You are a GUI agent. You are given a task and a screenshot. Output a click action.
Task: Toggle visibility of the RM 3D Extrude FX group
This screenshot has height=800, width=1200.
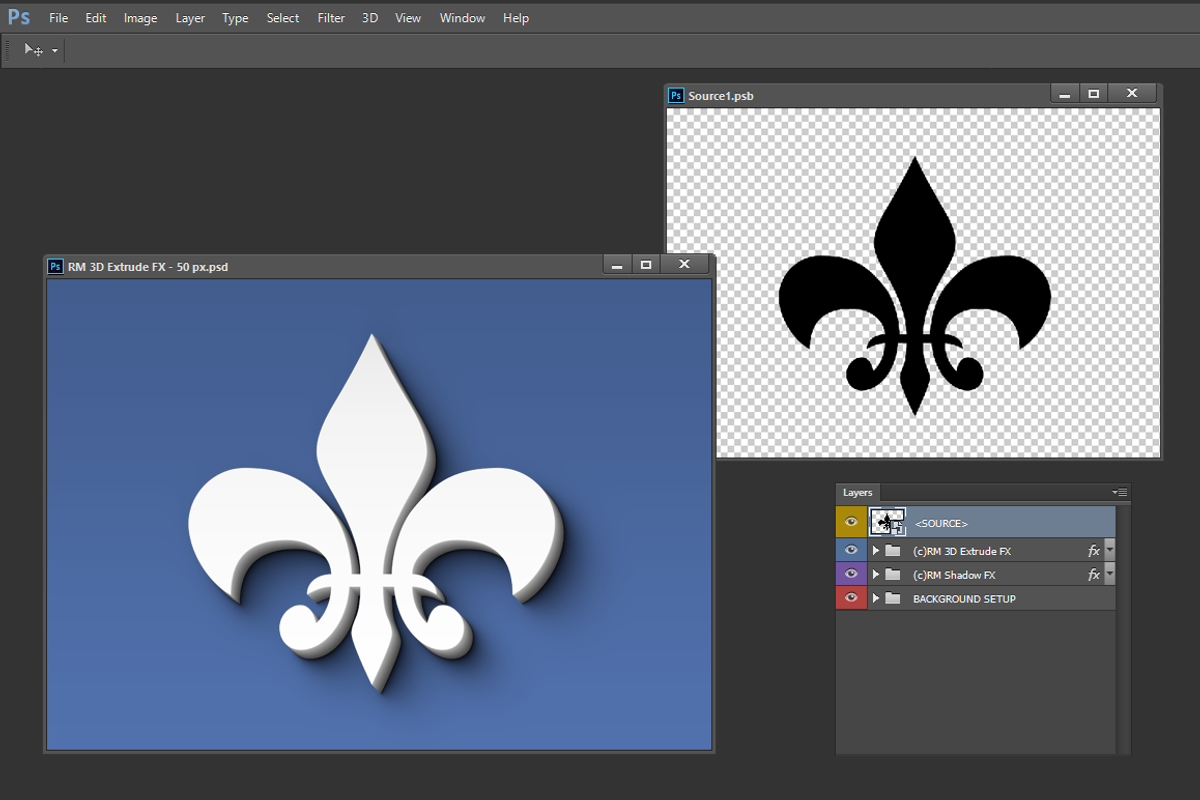tap(851, 551)
